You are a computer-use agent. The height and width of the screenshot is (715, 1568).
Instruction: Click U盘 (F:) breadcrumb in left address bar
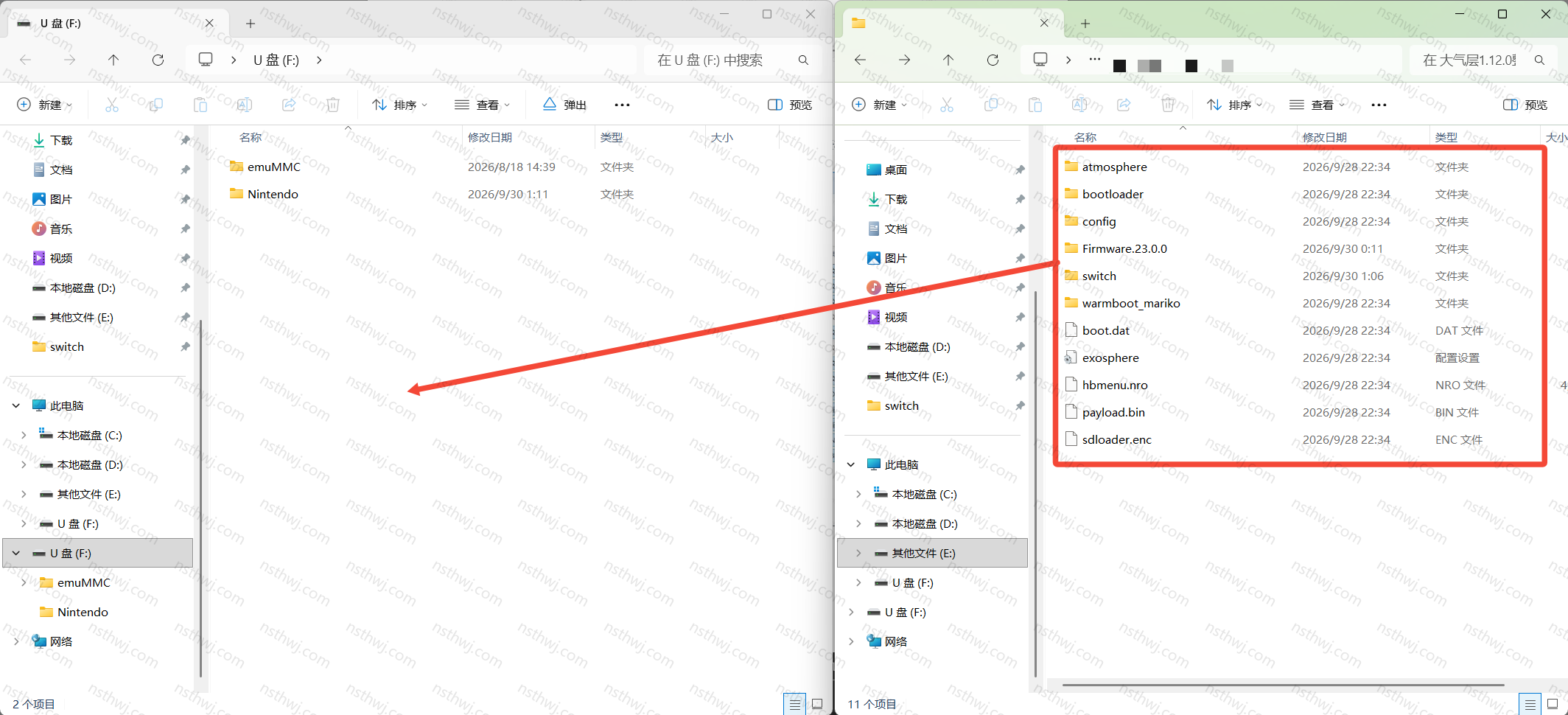(x=276, y=60)
